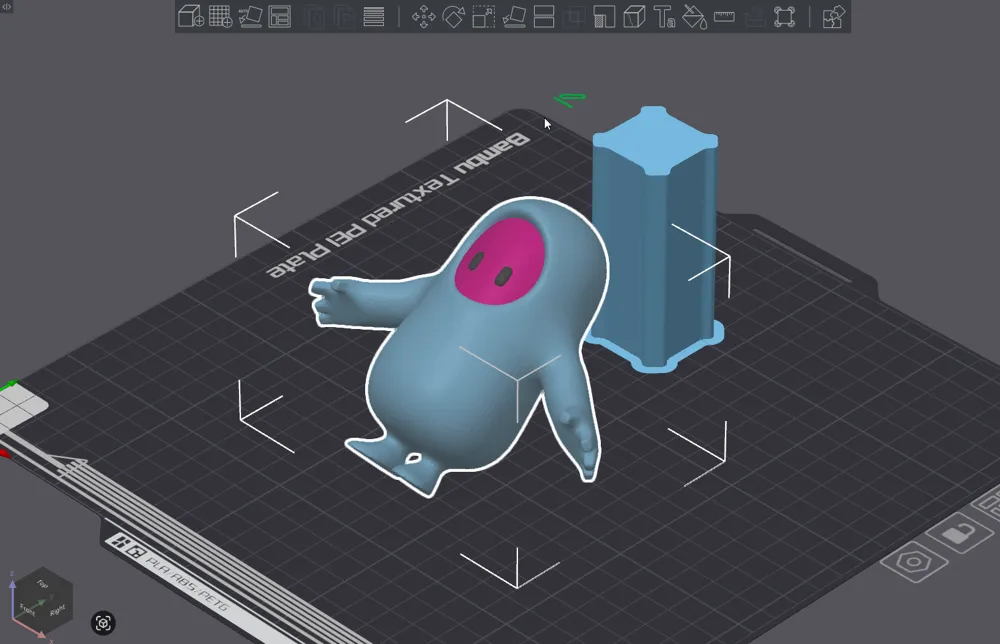The height and width of the screenshot is (644, 1000).
Task: Click the Right face of view cube
Action: pos(57,610)
